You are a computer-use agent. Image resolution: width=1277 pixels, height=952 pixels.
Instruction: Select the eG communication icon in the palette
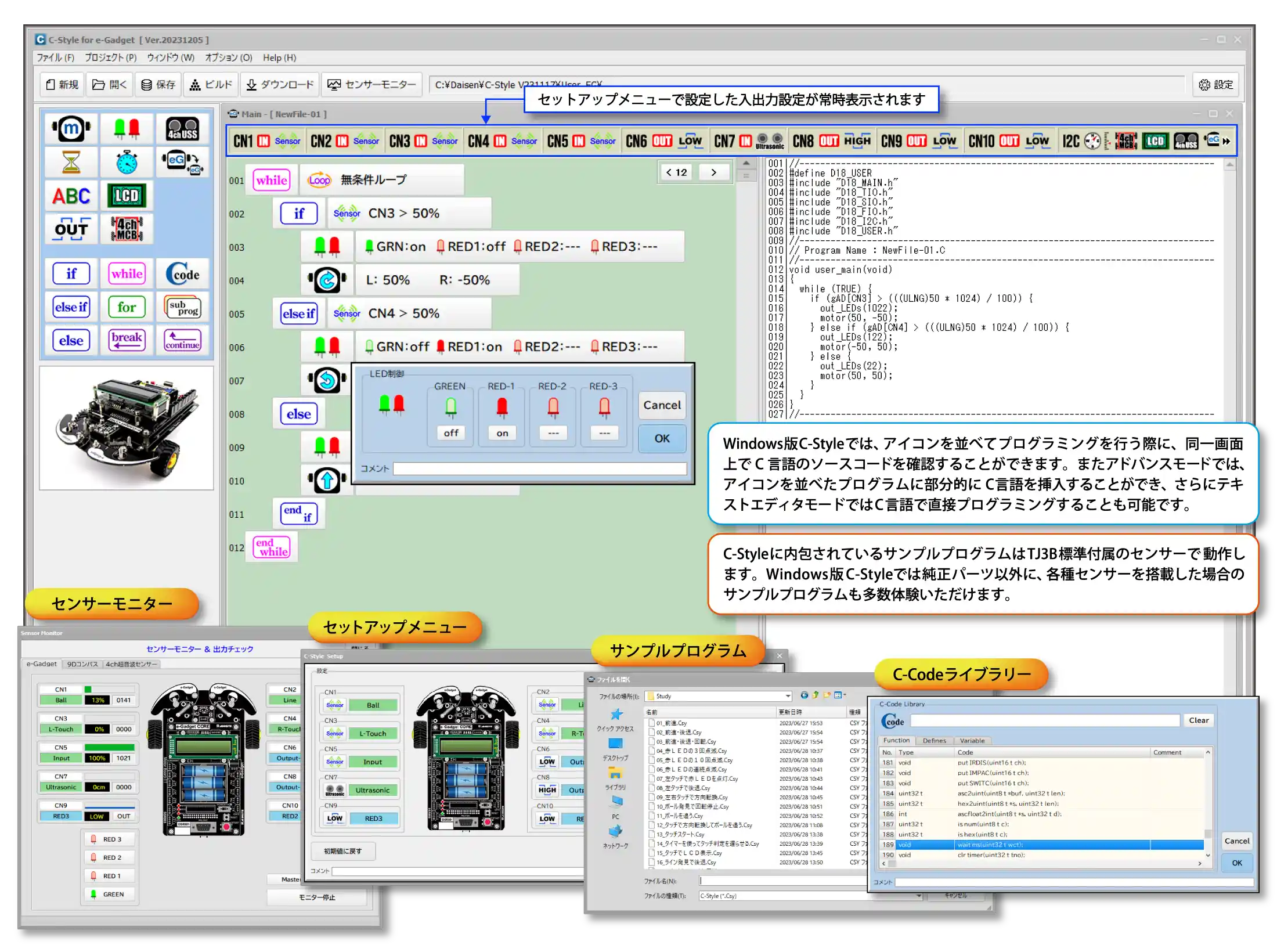click(182, 162)
